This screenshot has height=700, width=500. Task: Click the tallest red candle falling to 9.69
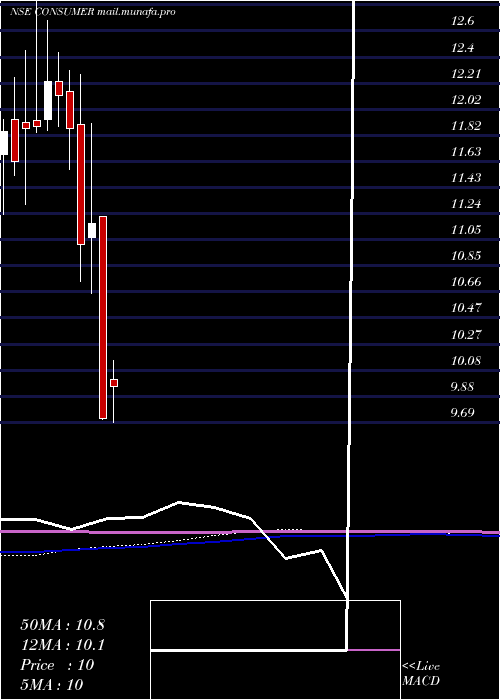103,317
